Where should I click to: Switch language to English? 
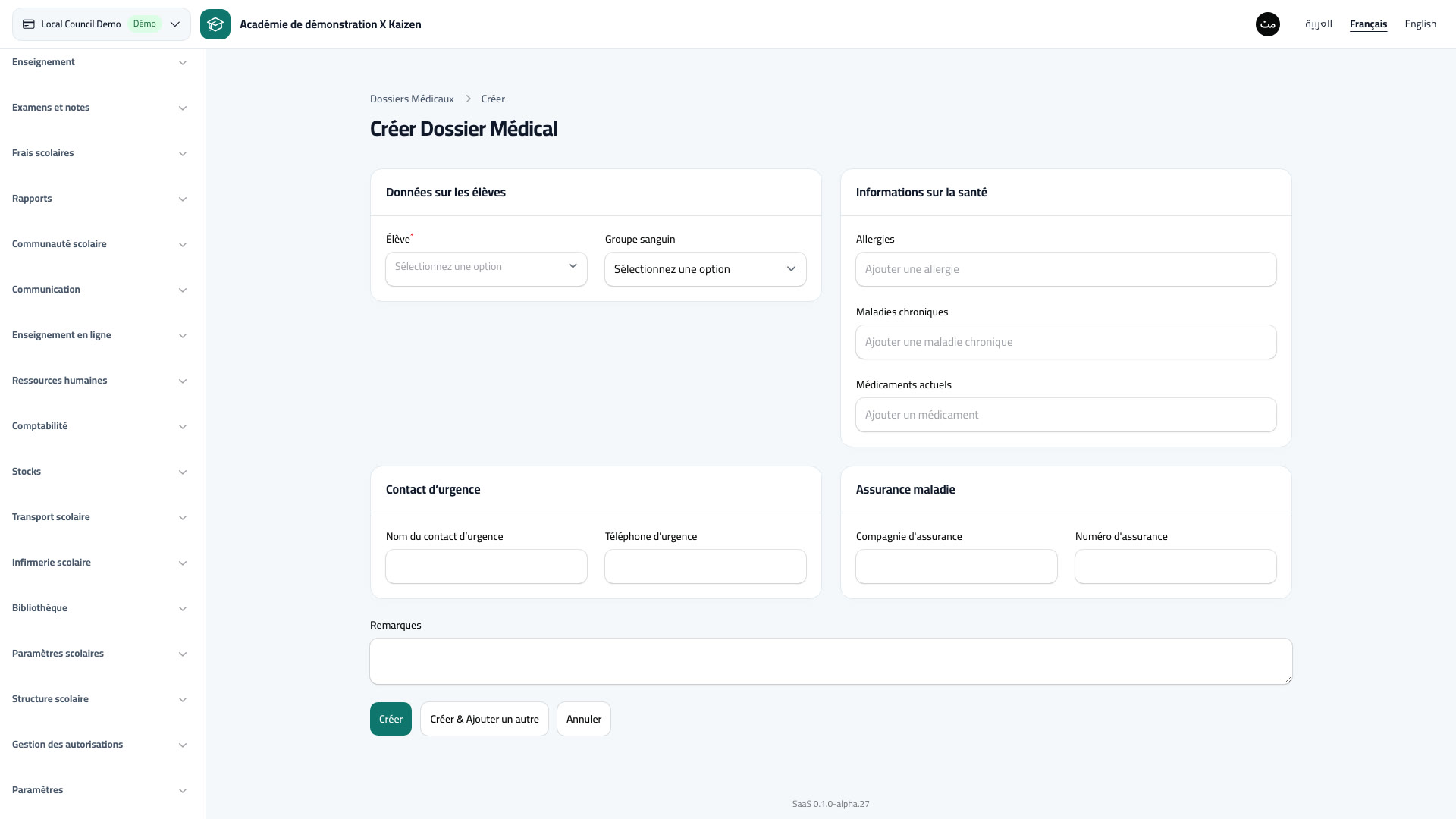[x=1420, y=24]
